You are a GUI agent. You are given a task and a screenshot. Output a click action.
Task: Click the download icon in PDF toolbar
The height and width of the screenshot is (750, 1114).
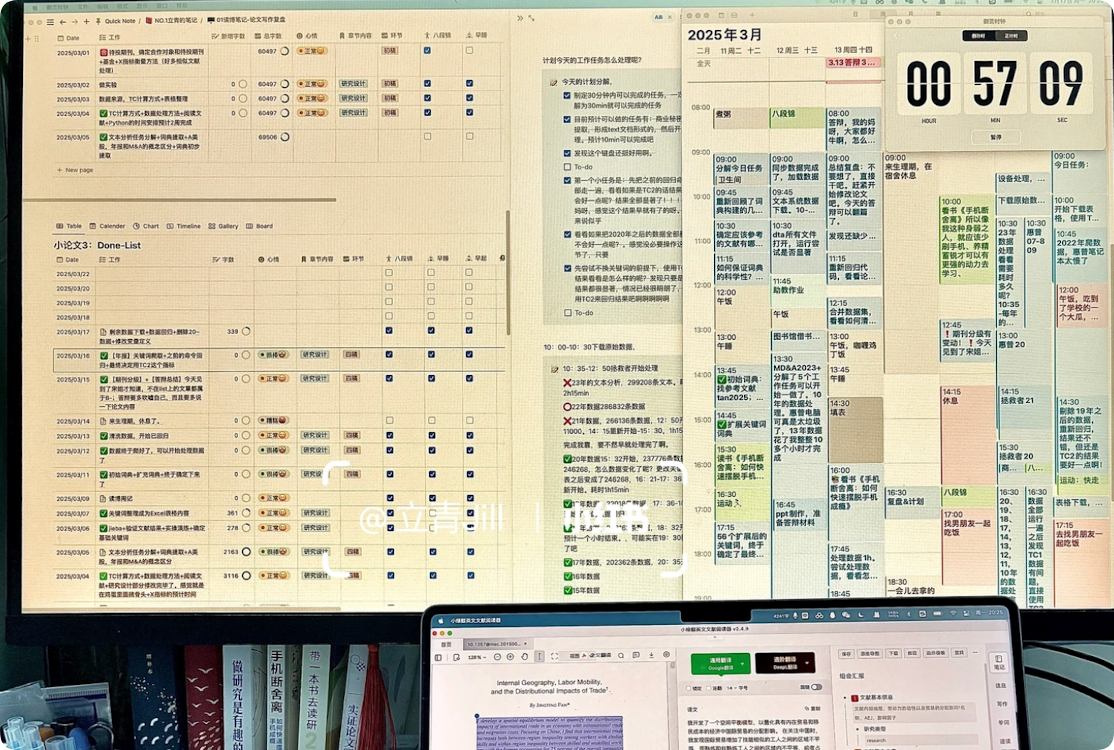coord(651,655)
